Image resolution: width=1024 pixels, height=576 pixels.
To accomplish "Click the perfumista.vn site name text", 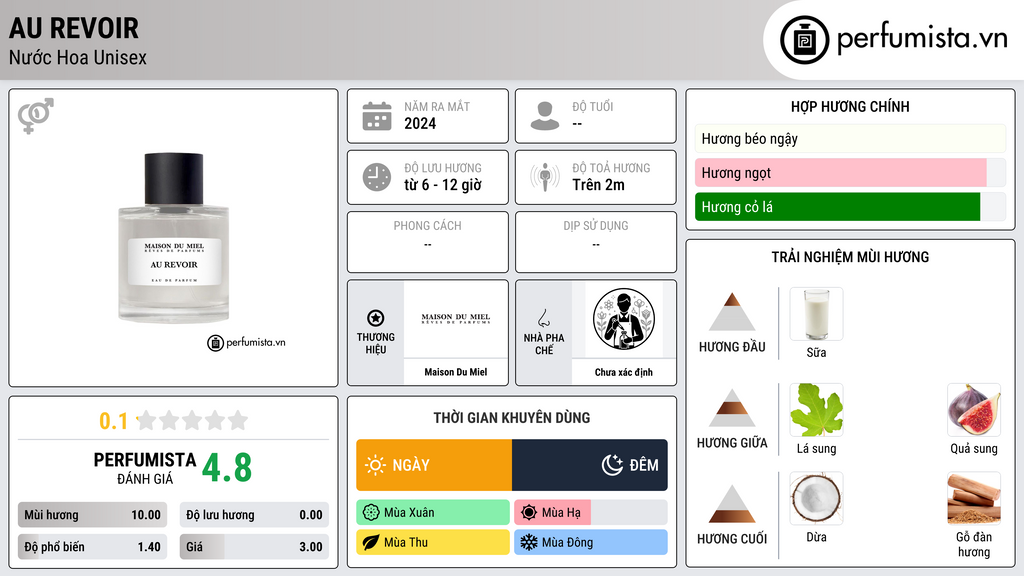I will click(x=923, y=38).
